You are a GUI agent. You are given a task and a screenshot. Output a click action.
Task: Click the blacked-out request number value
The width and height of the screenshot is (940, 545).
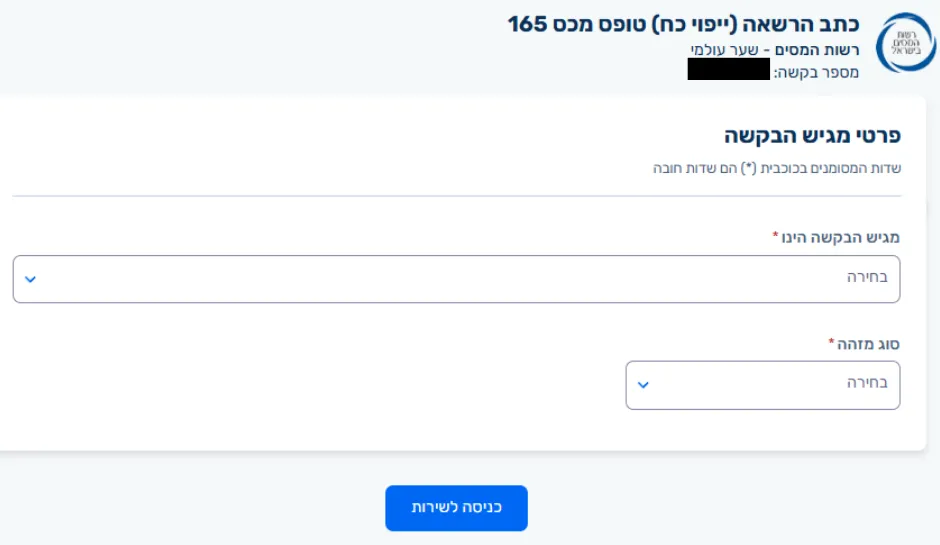(x=728, y=70)
